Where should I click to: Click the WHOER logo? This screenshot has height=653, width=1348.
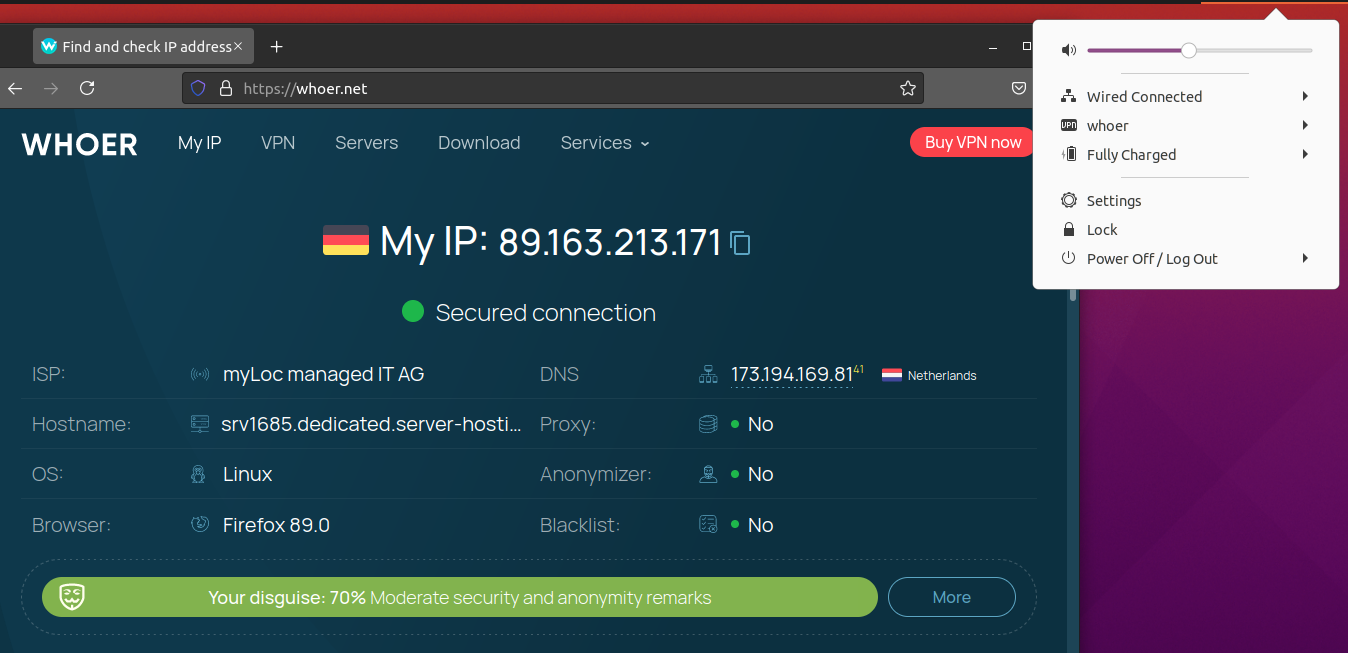[79, 144]
